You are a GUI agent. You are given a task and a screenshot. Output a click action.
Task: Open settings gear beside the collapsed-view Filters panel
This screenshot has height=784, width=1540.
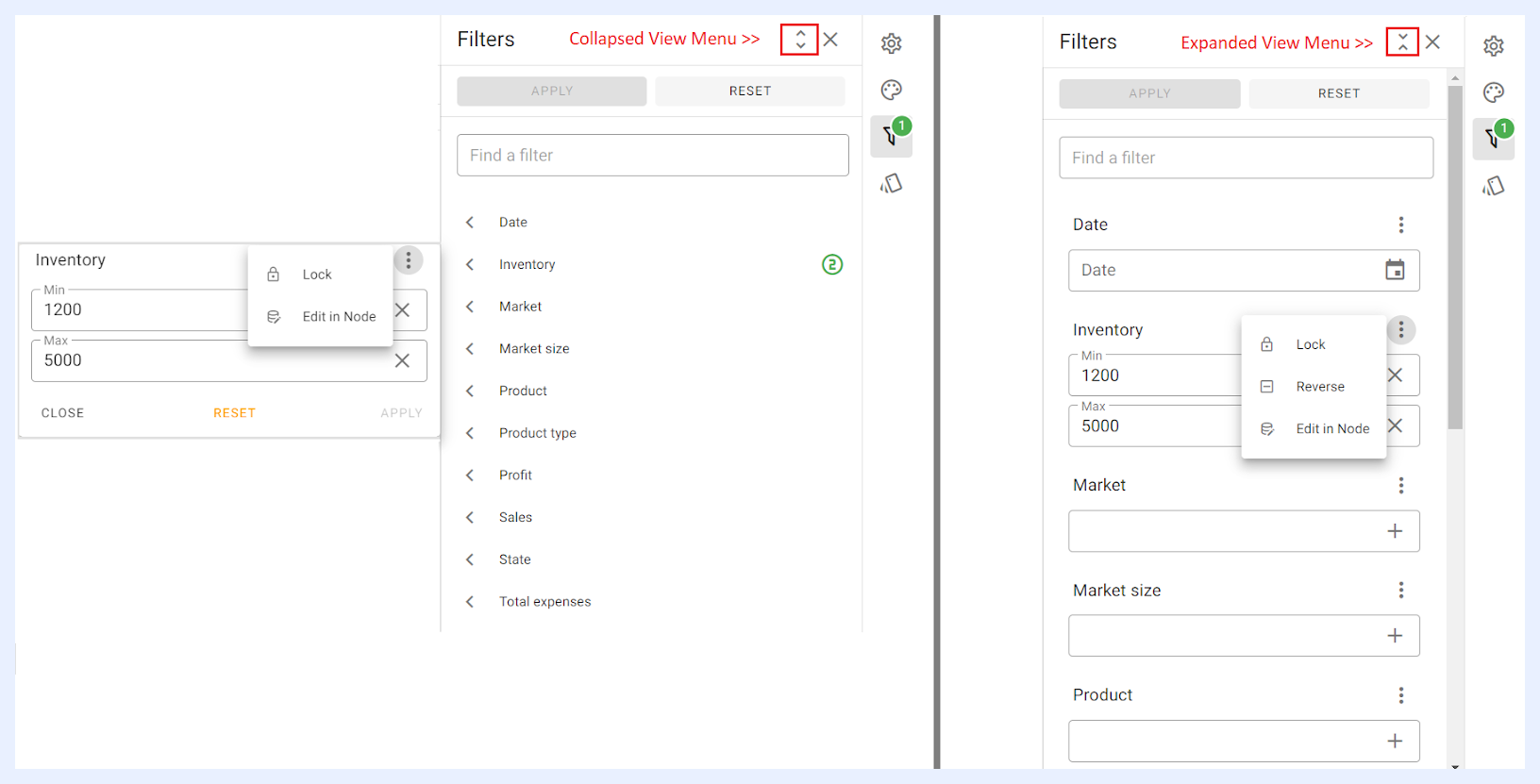pos(892,43)
